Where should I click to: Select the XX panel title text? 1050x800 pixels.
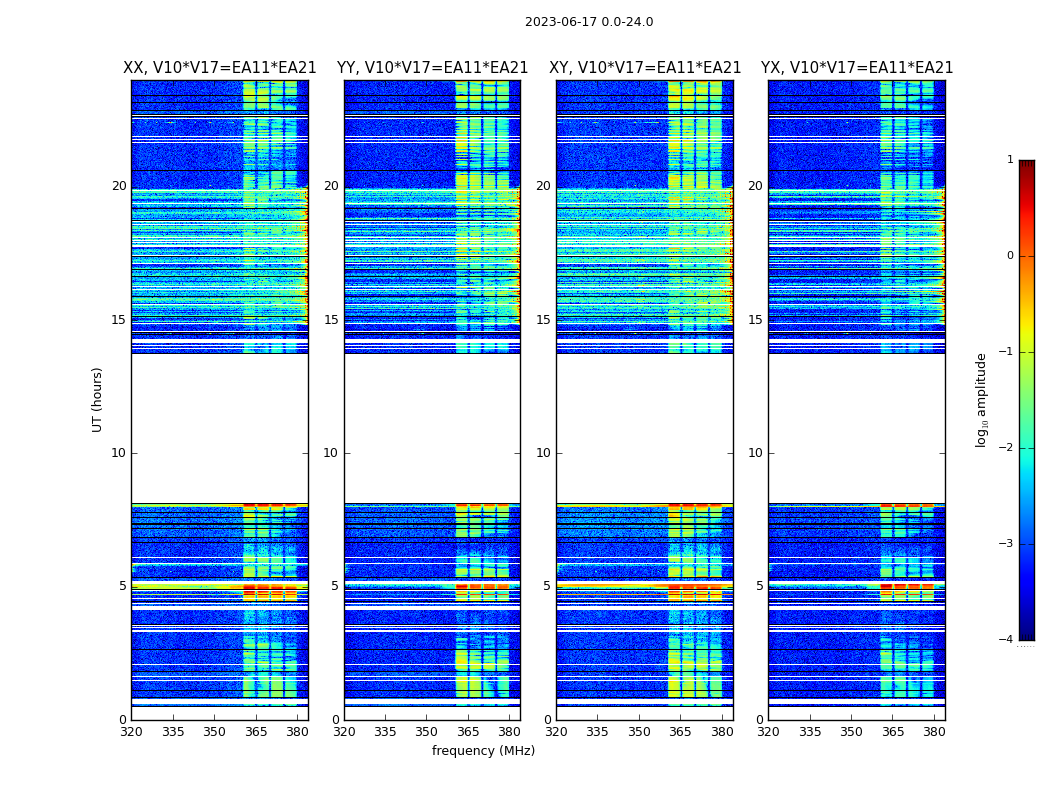(x=219, y=68)
